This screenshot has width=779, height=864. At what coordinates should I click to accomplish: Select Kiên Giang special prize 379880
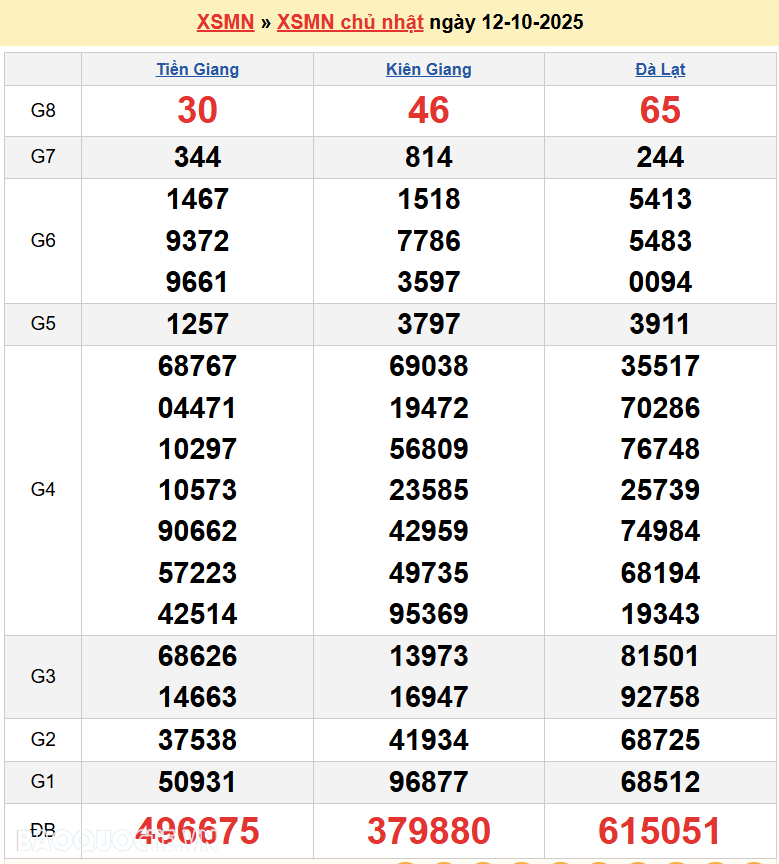[x=428, y=831]
